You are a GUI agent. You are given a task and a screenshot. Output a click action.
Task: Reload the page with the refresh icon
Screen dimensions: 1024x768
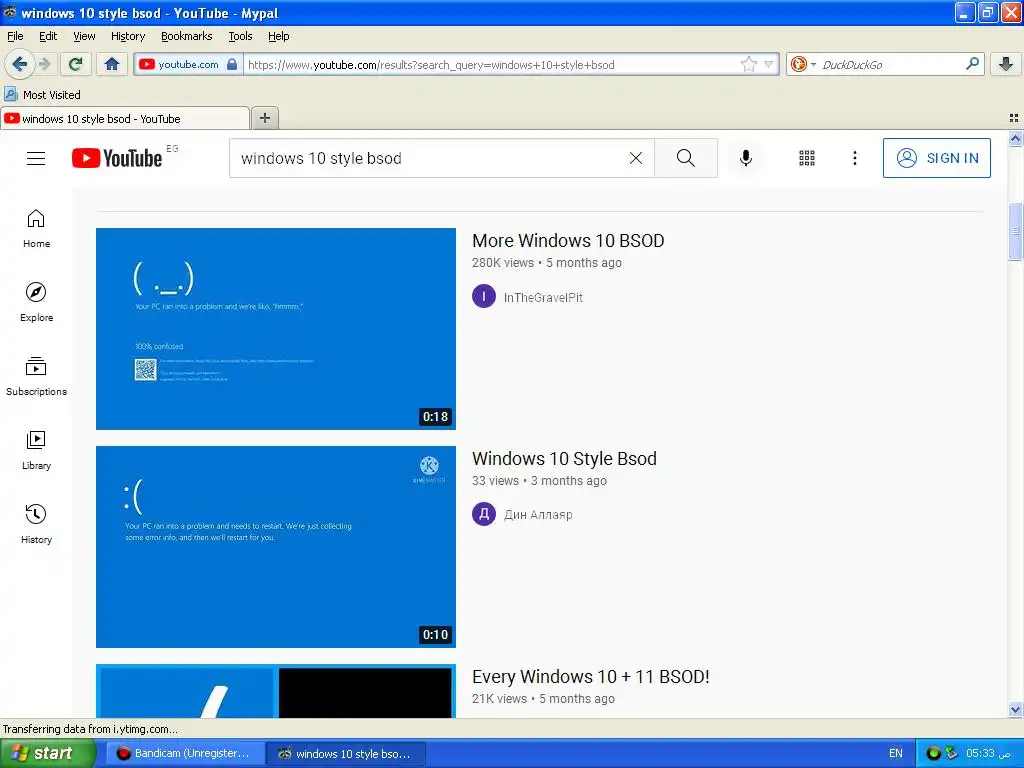pos(76,64)
